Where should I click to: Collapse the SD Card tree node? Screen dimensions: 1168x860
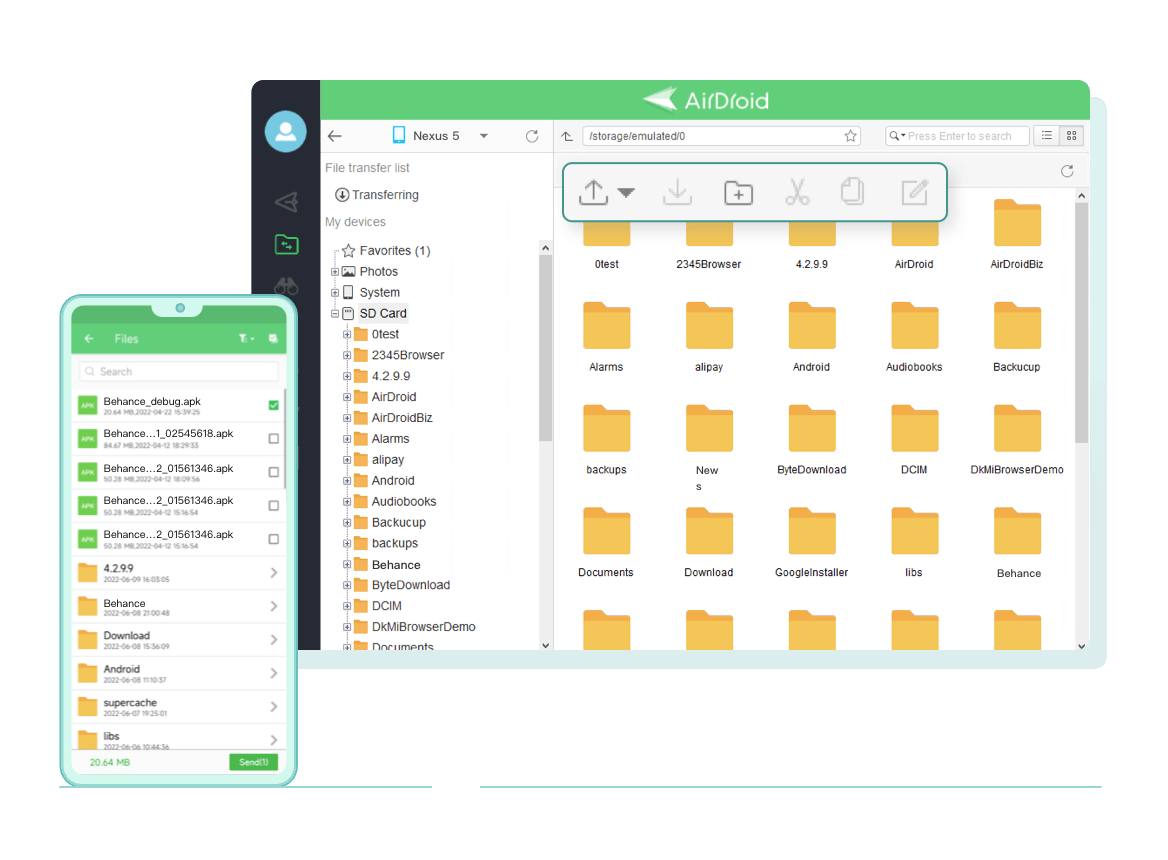click(335, 313)
